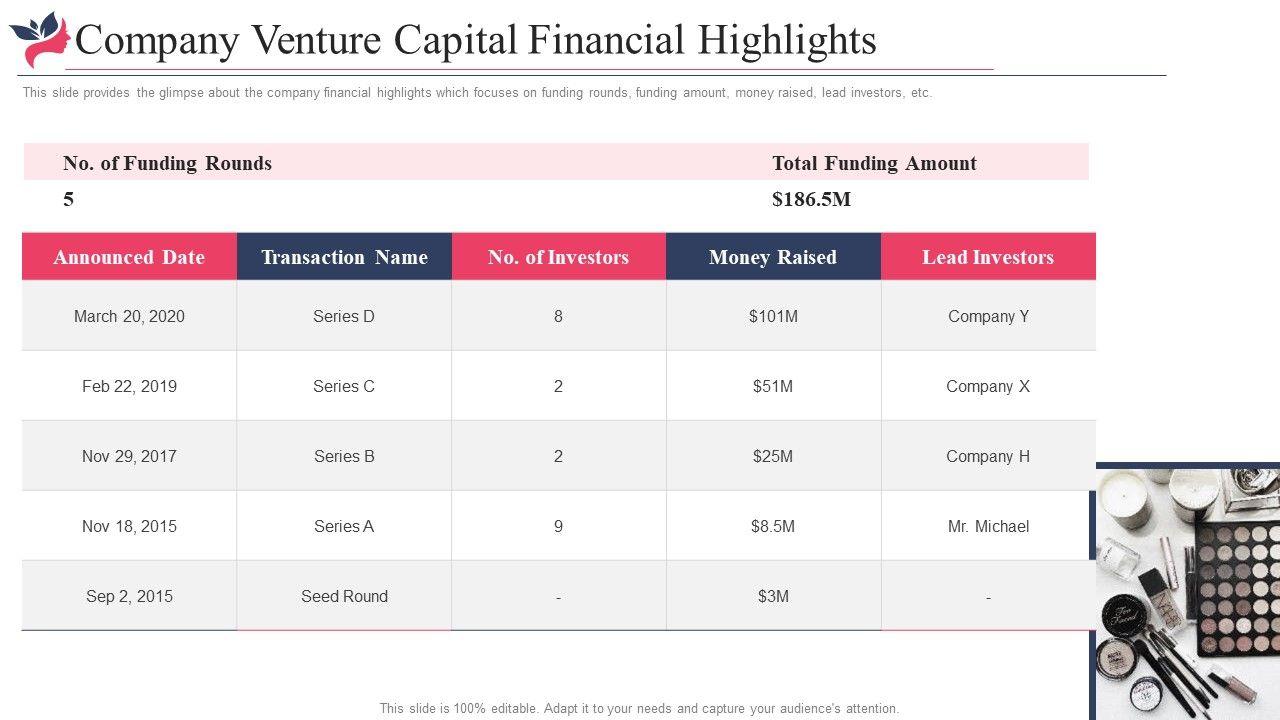Click the $101M money raised cell

(773, 316)
